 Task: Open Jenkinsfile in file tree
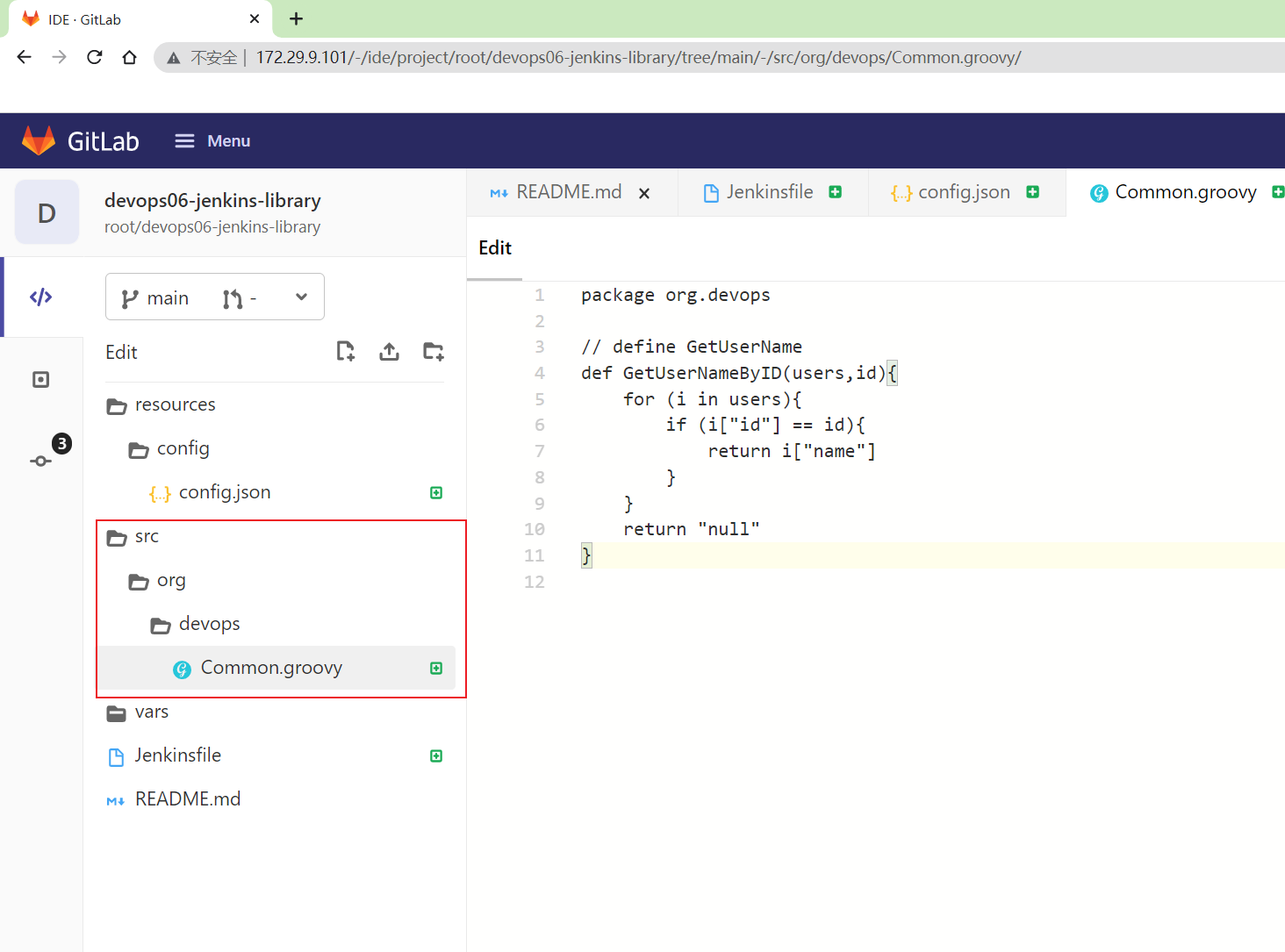177,755
